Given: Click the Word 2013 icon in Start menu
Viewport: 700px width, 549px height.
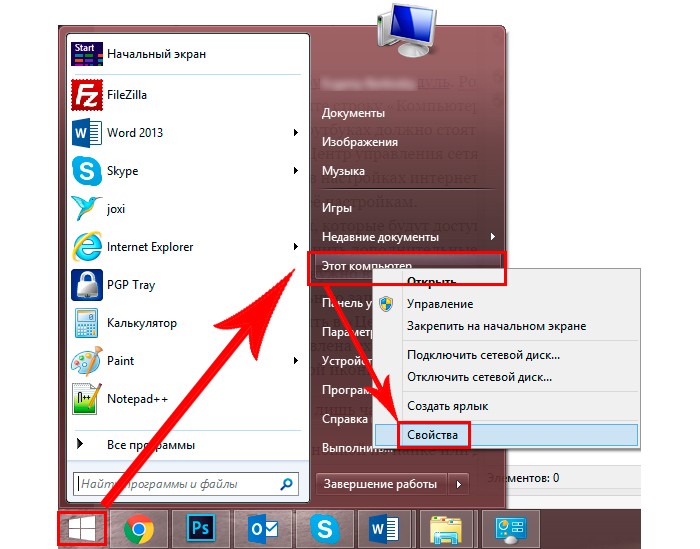Looking at the screenshot, I should (87, 133).
